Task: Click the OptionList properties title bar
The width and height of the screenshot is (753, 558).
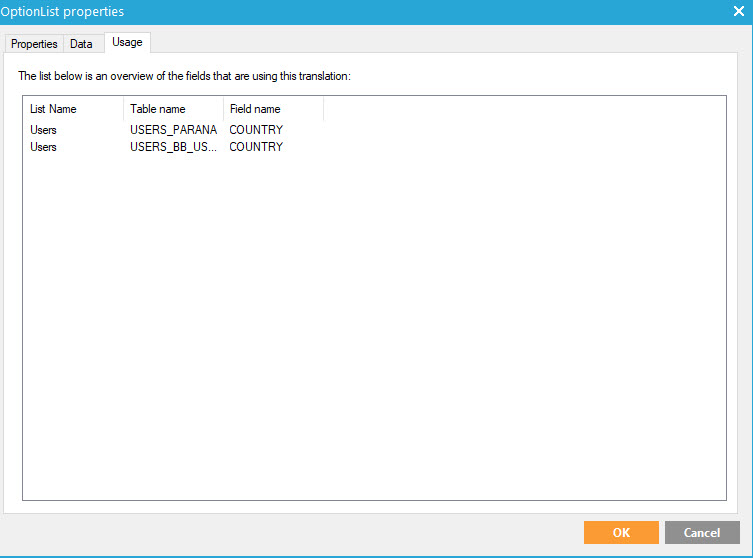Action: pyautogui.click(x=300, y=12)
